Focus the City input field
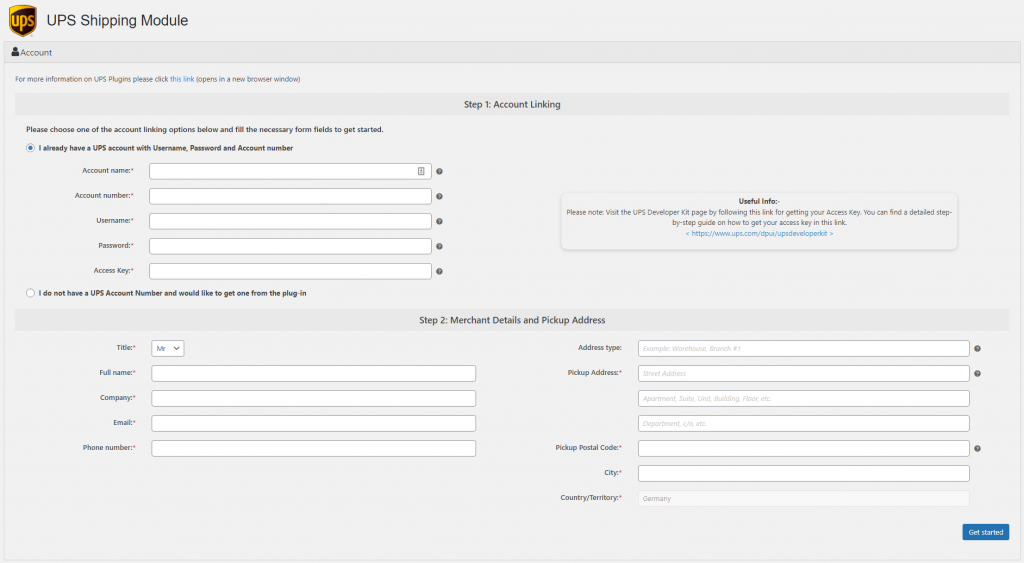 [x=803, y=473]
